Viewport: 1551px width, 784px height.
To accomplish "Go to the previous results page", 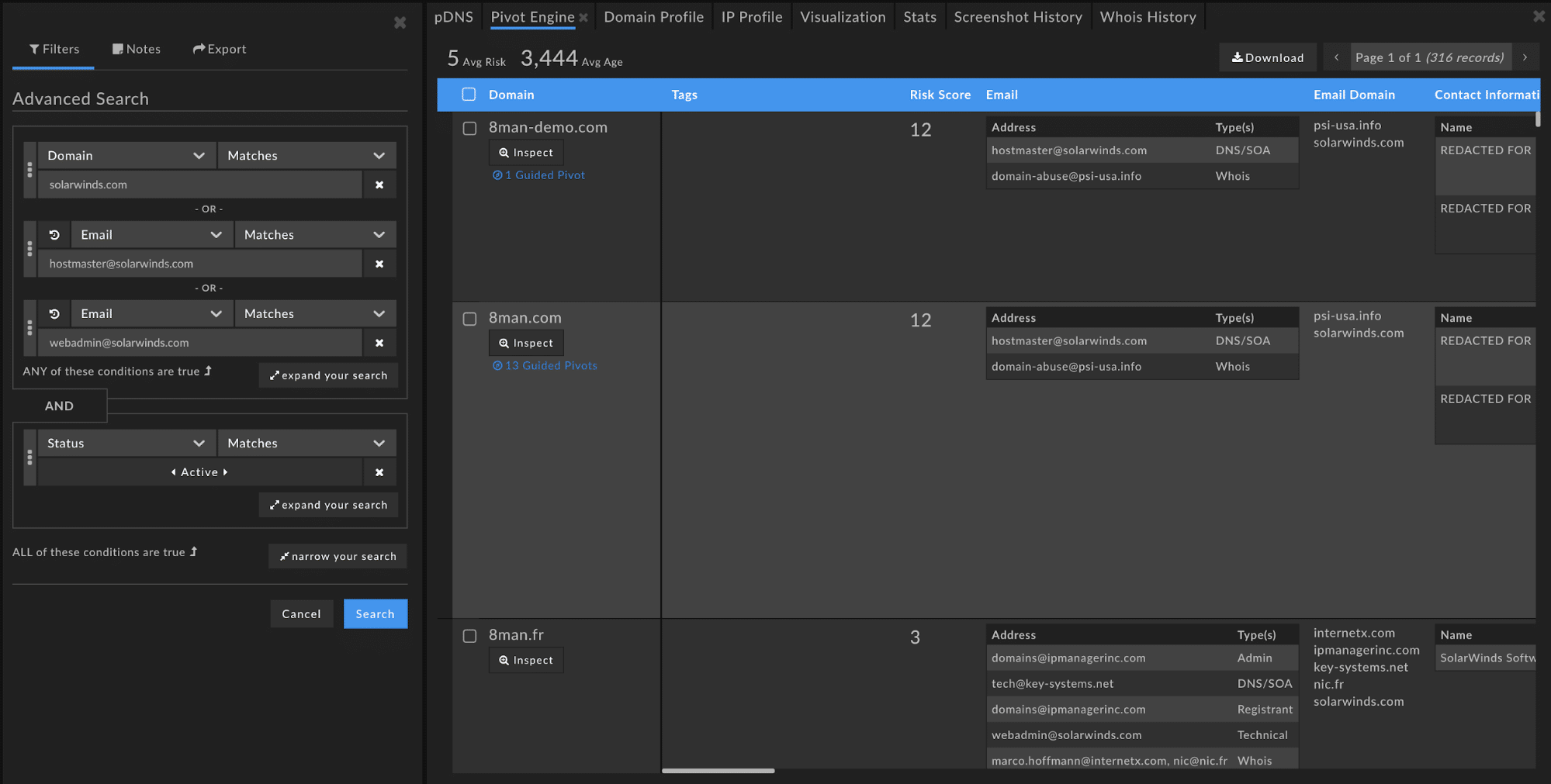I will (x=1336, y=57).
